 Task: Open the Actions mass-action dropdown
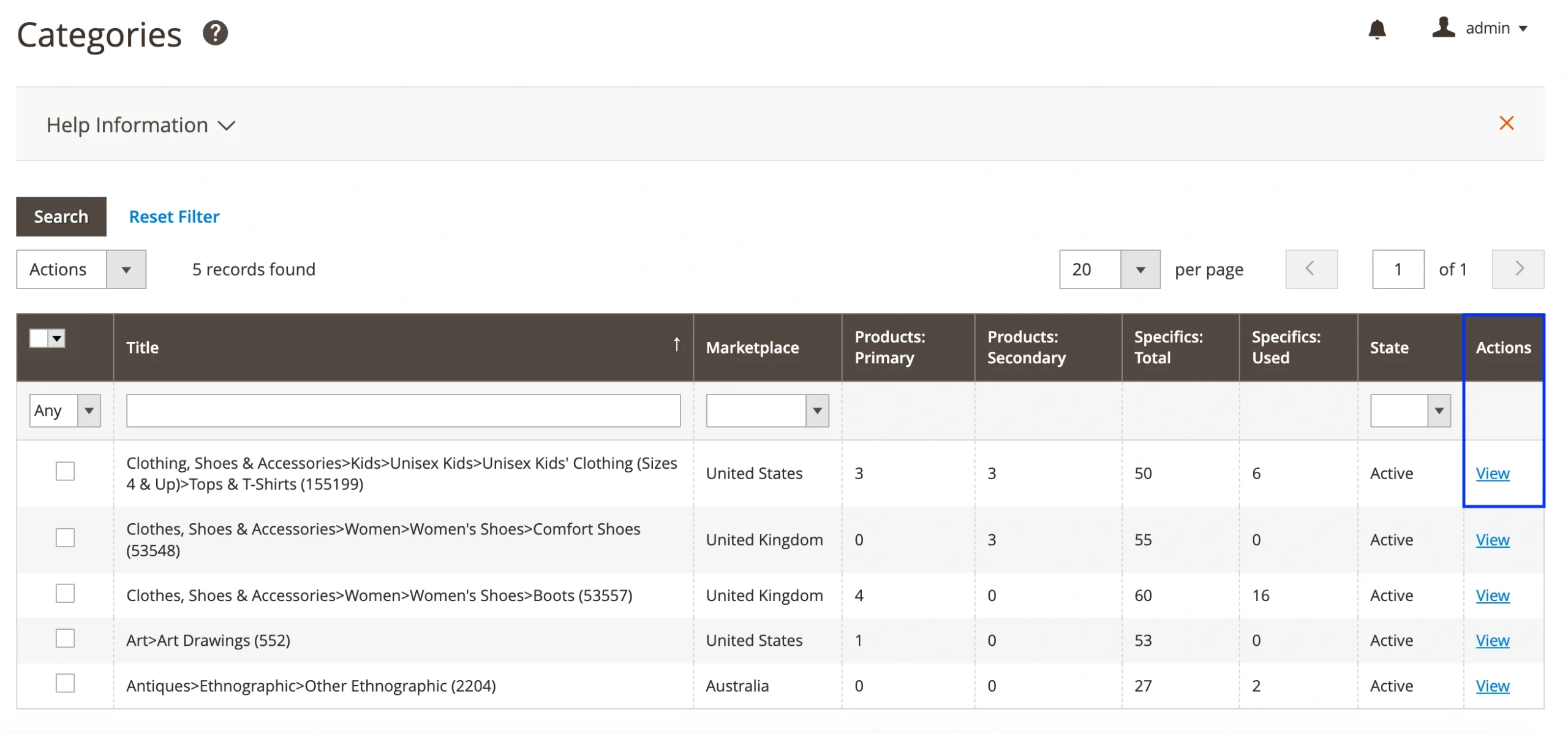point(81,270)
